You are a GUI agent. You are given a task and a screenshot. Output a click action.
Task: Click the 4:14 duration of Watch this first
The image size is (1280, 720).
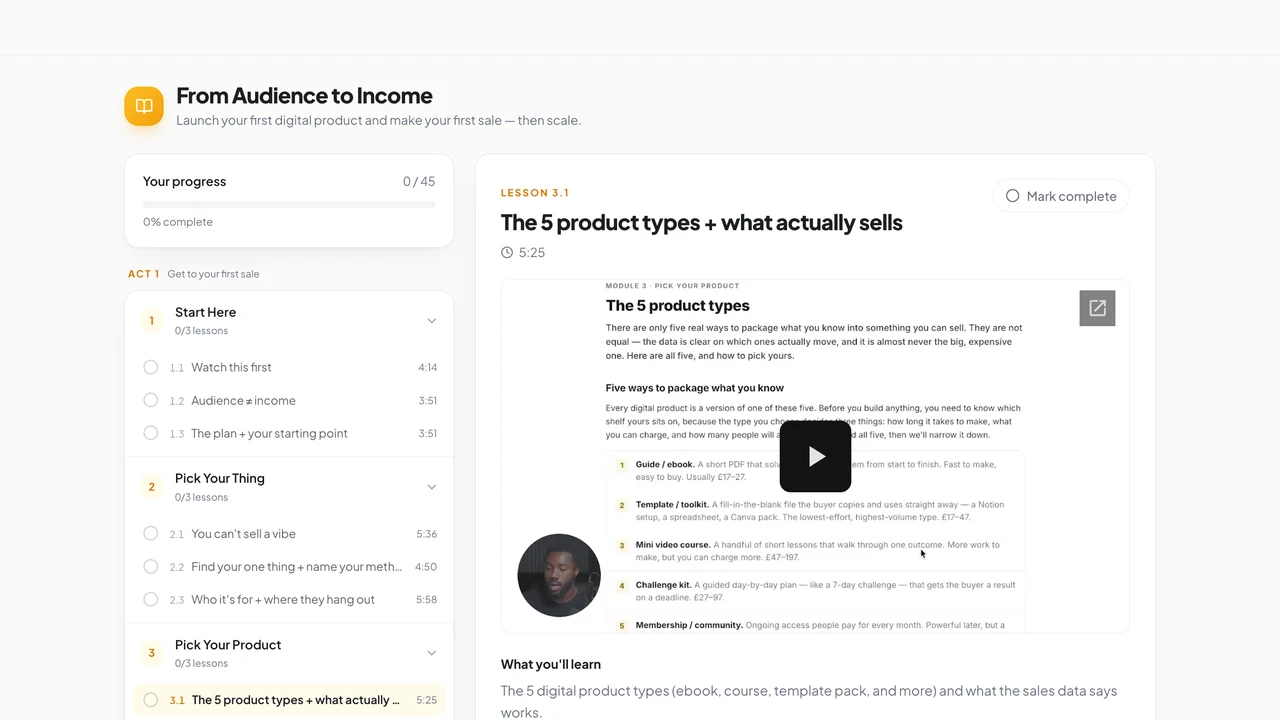pos(427,367)
